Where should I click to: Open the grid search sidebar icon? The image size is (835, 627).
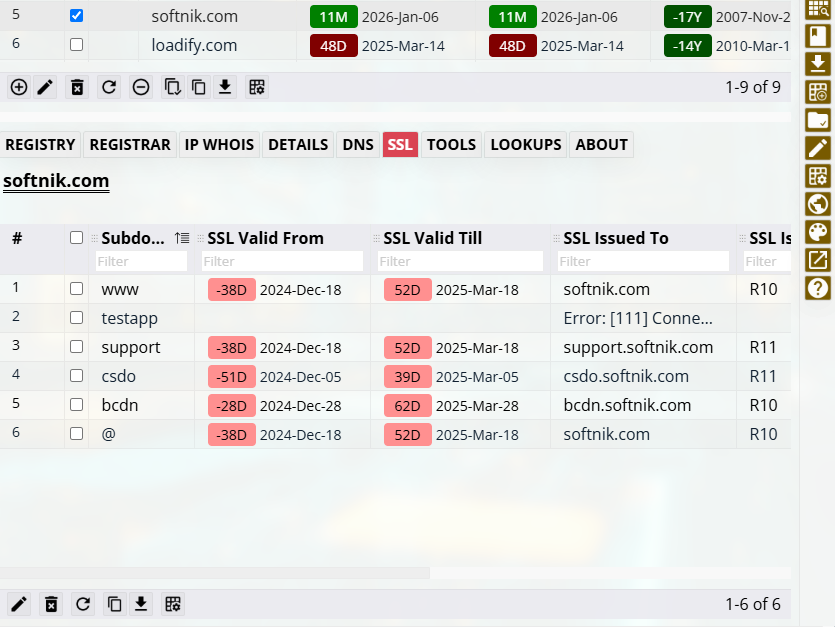pyautogui.click(x=818, y=9)
